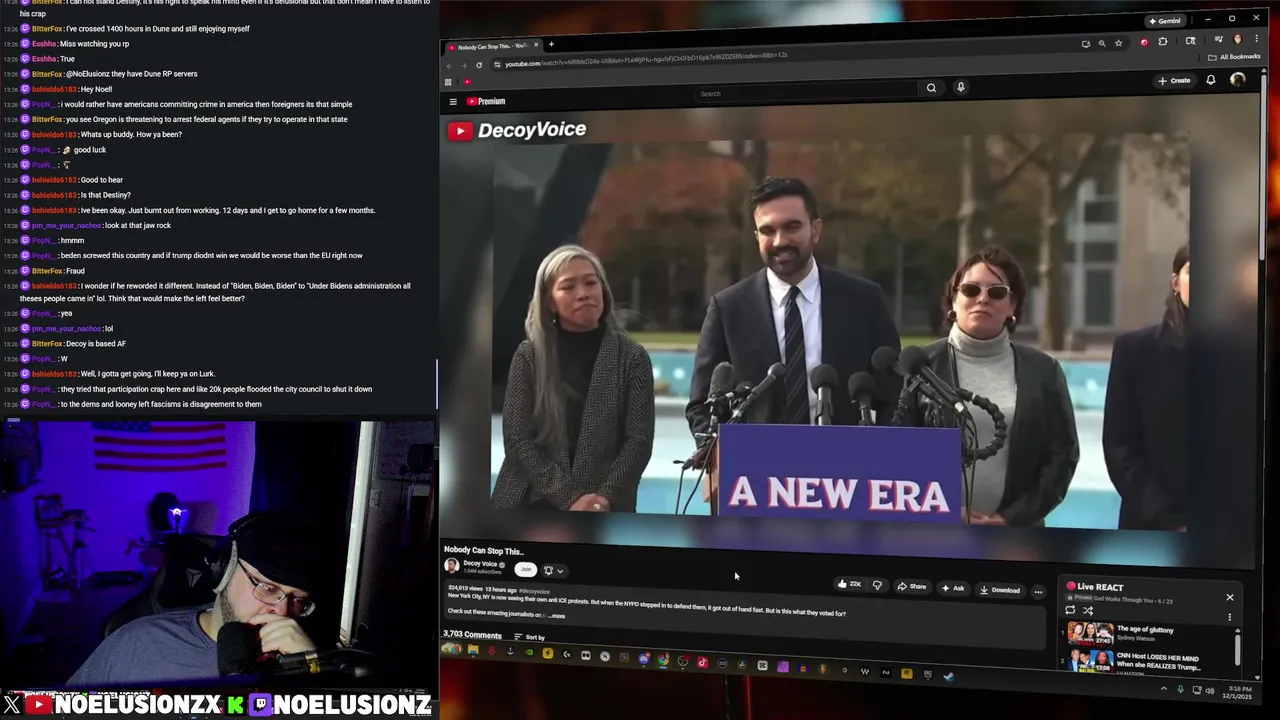The width and height of the screenshot is (1280, 720).
Task: Click the 3,703 Comments heading
Action: (472, 635)
